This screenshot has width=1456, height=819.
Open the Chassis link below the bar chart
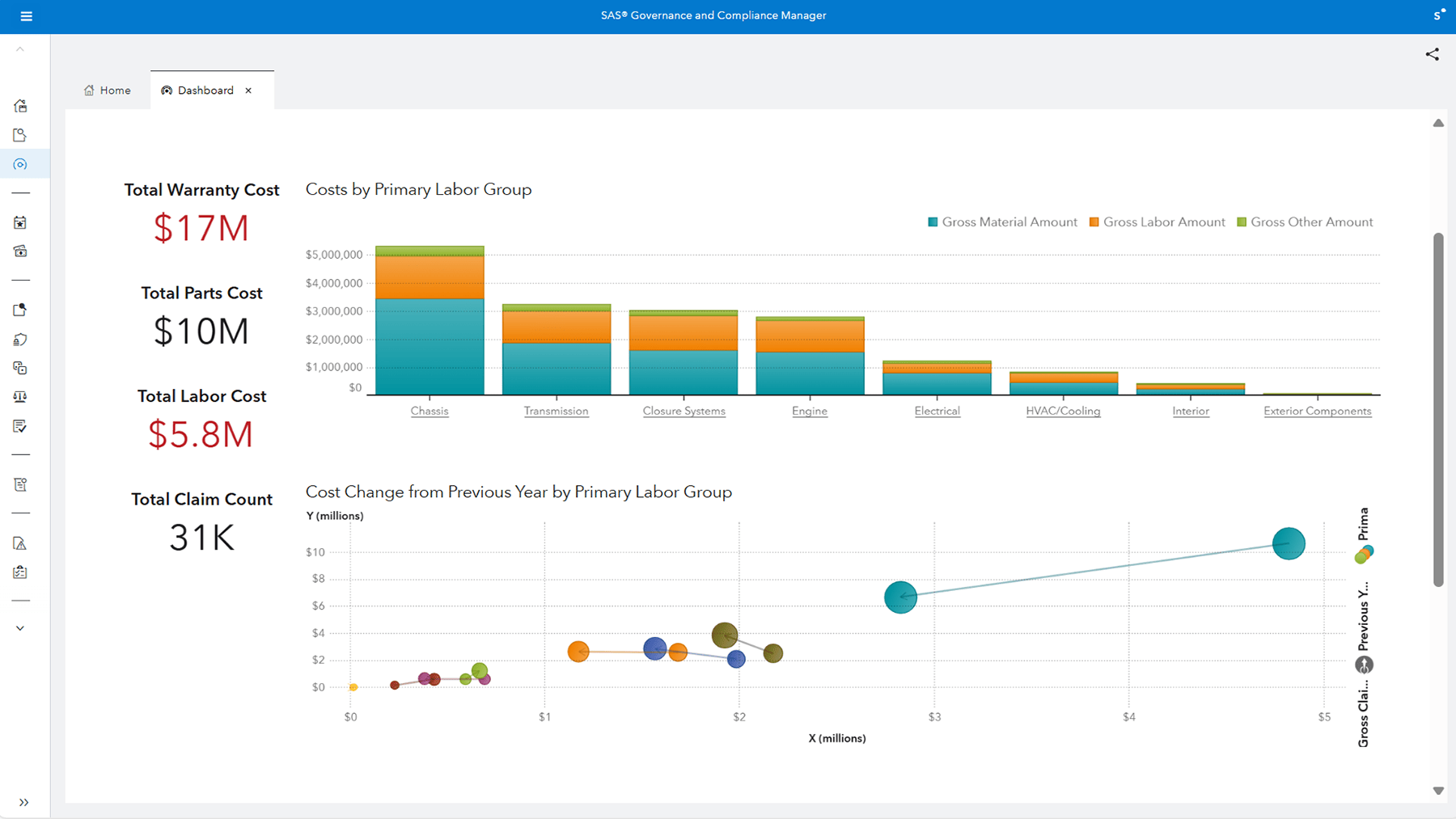[x=430, y=411]
